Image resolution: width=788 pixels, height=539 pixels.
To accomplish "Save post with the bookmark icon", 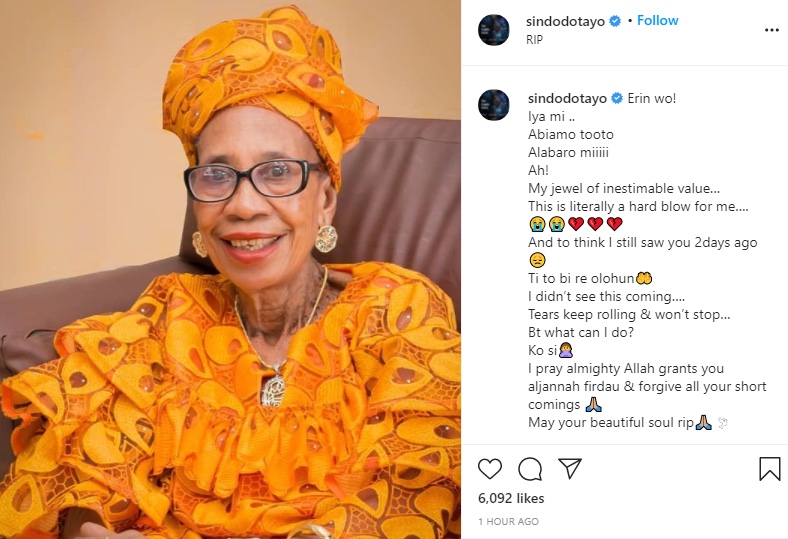I will pyautogui.click(x=769, y=469).
